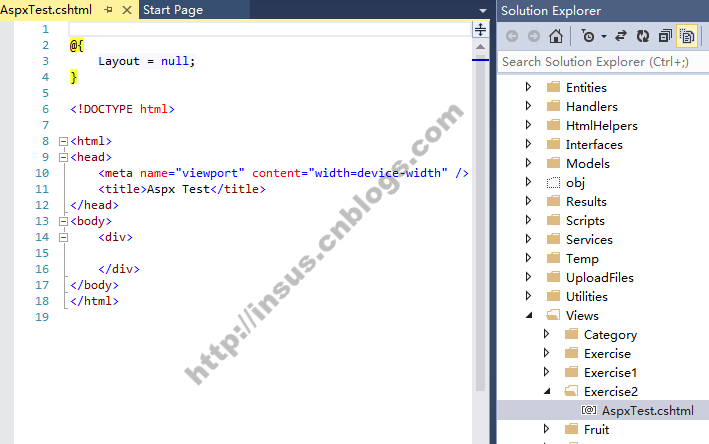The image size is (709, 444).
Task: Click Solution Explorer Back arrow icon
Action: [x=512, y=36]
